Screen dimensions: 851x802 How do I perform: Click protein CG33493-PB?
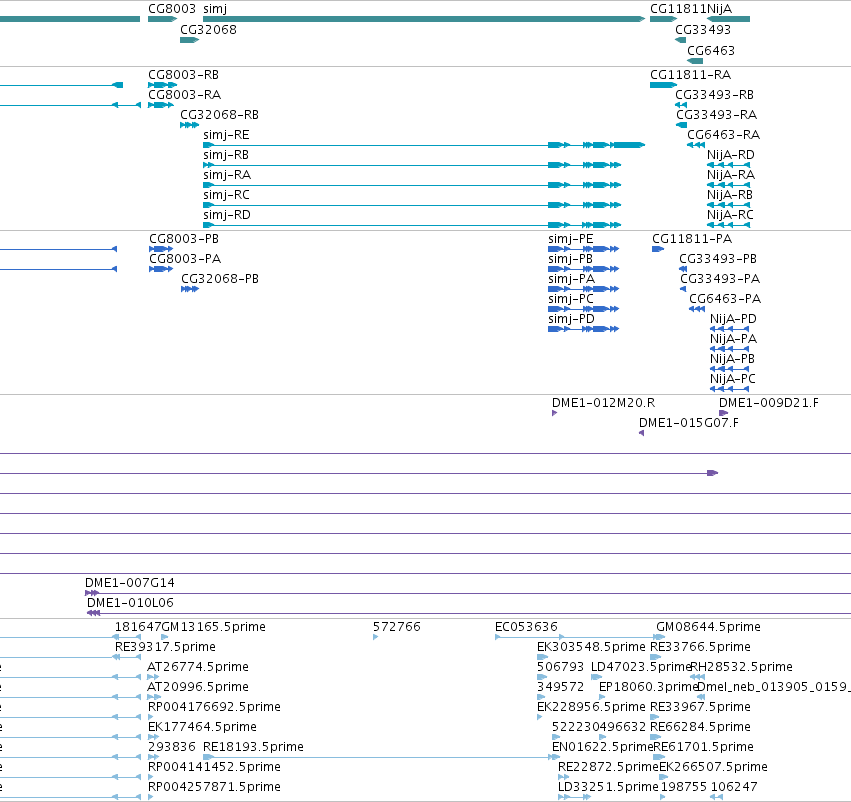tap(717, 259)
